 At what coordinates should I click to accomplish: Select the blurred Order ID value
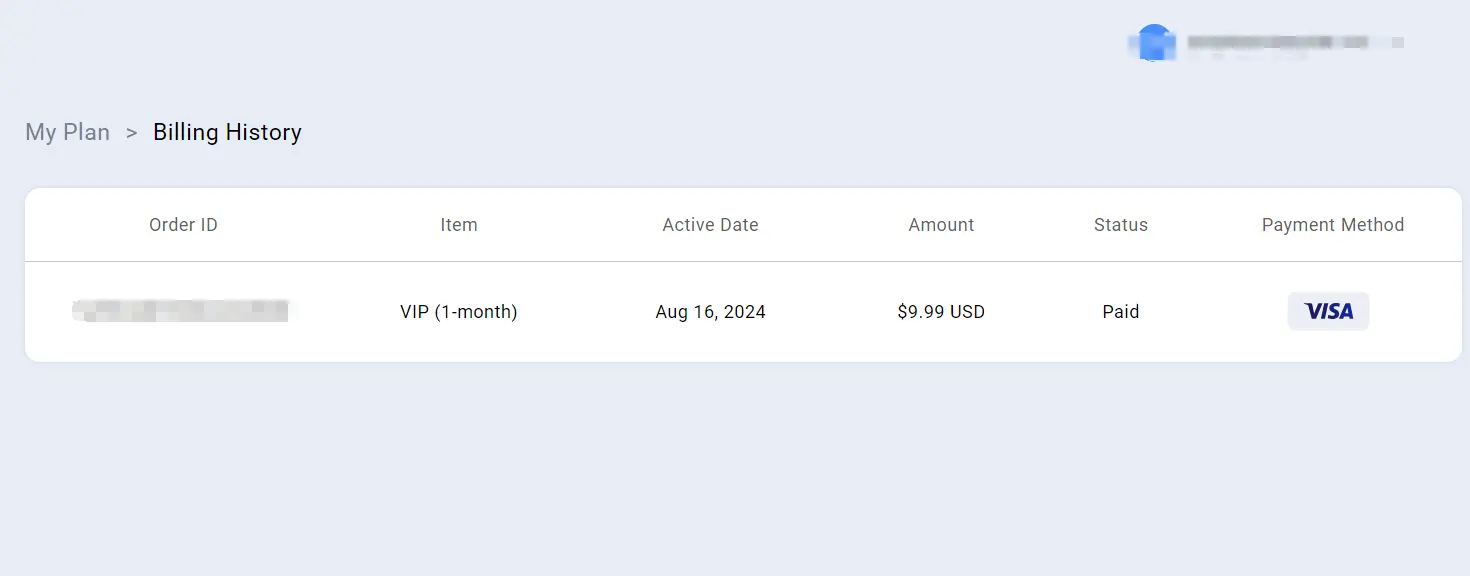(183, 311)
